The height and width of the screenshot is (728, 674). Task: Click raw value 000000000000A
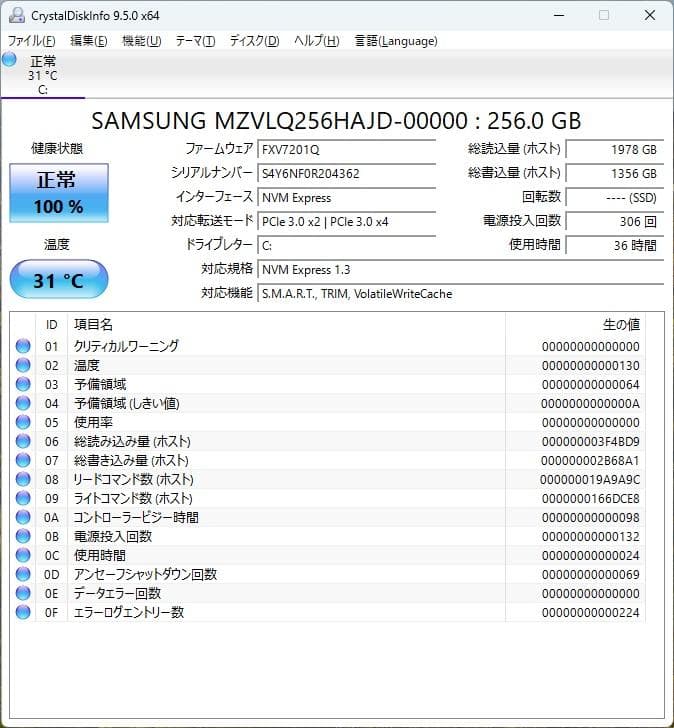pos(590,404)
